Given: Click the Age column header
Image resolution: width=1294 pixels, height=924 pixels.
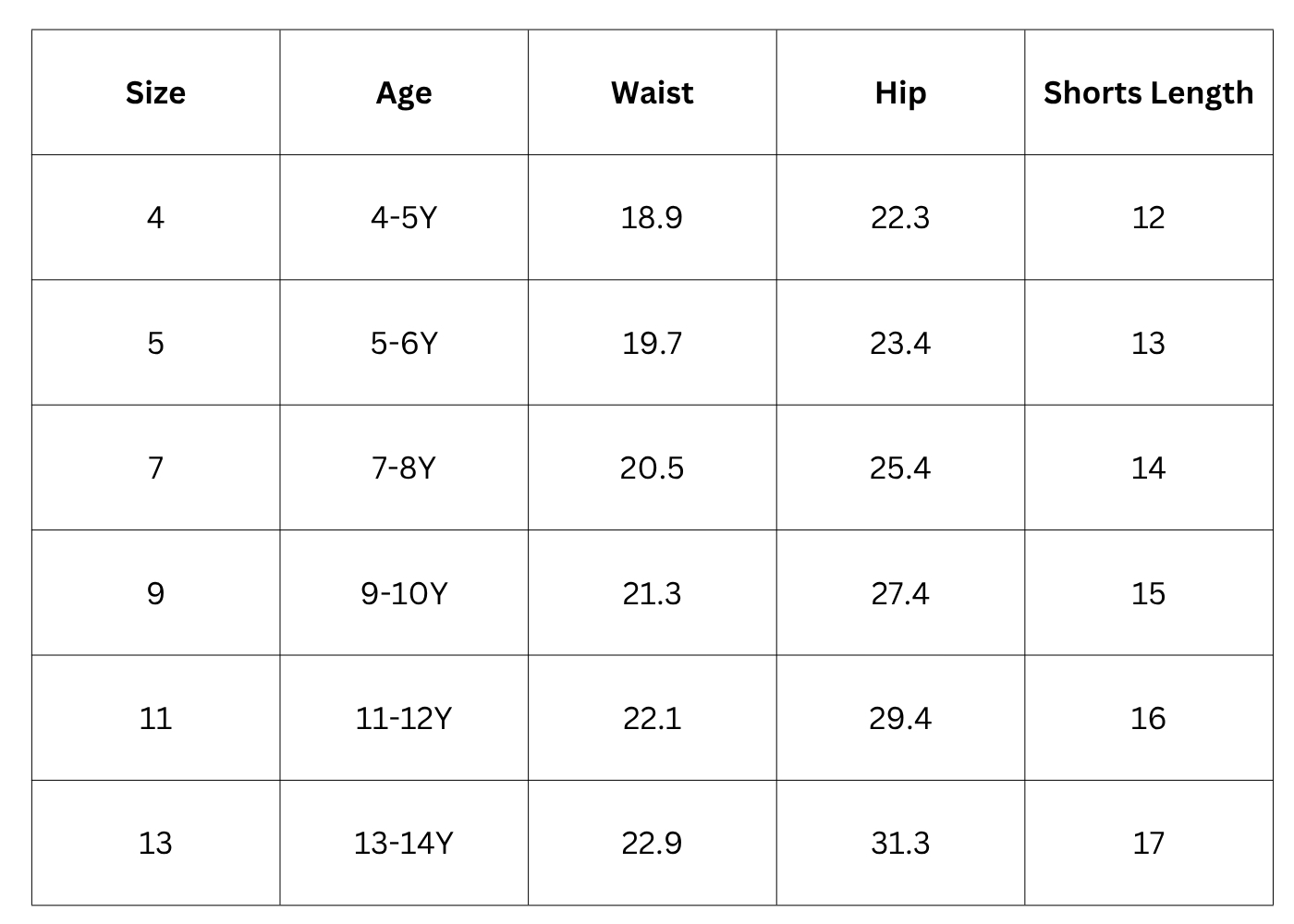Looking at the screenshot, I should [404, 92].
